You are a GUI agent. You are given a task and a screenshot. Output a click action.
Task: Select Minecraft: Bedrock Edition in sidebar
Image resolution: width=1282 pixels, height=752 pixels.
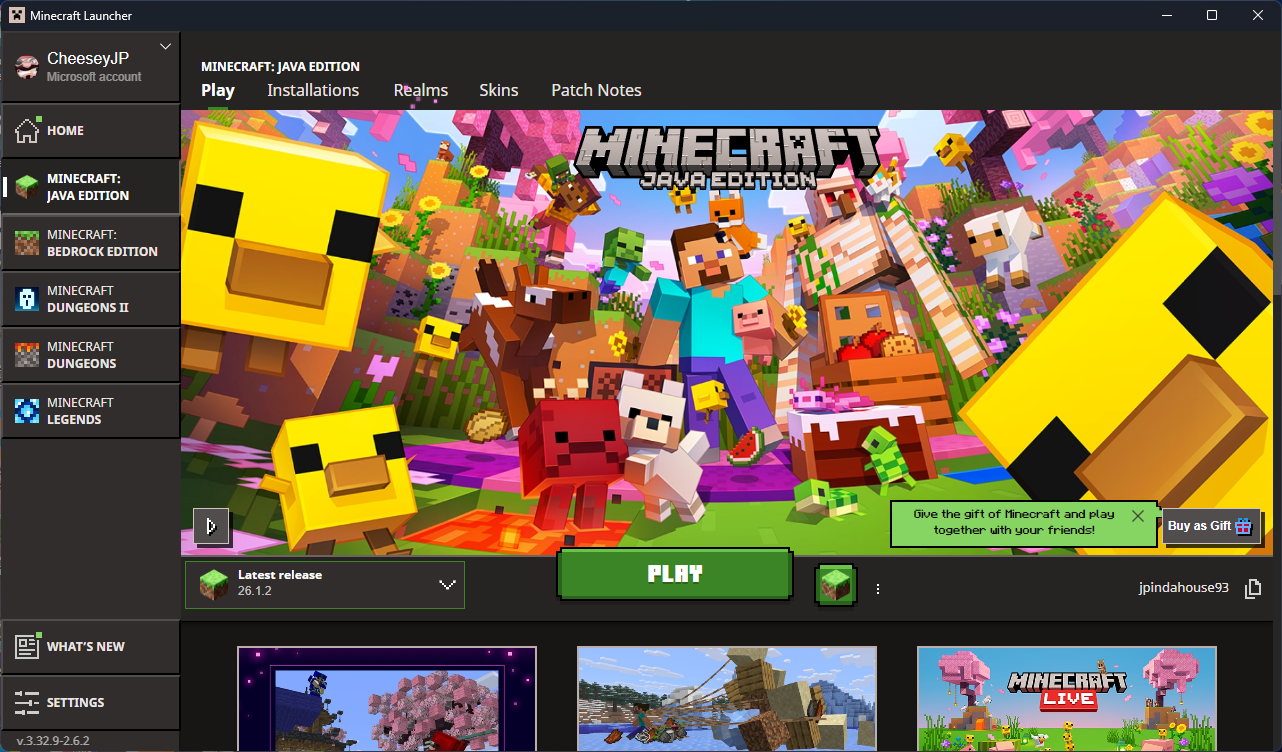90,243
